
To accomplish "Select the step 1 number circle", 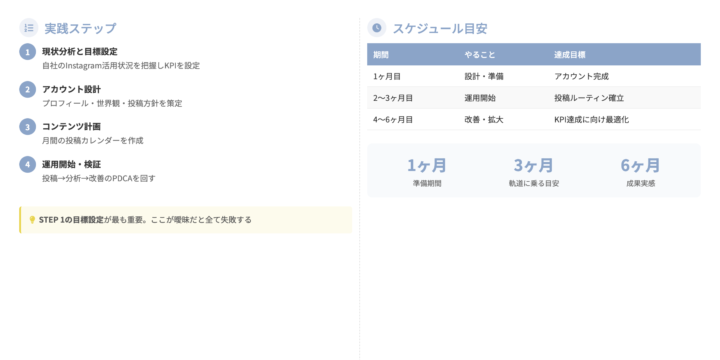I will point(27,51).
